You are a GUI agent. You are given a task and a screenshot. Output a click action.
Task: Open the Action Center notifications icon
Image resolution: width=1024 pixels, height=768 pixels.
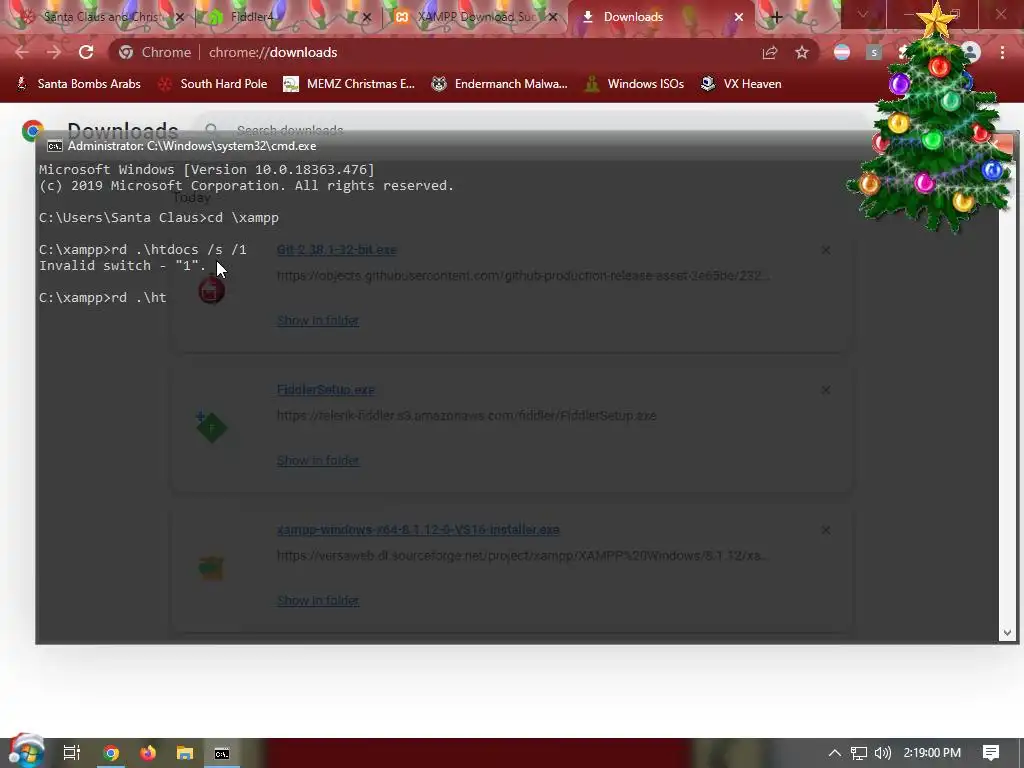click(991, 753)
